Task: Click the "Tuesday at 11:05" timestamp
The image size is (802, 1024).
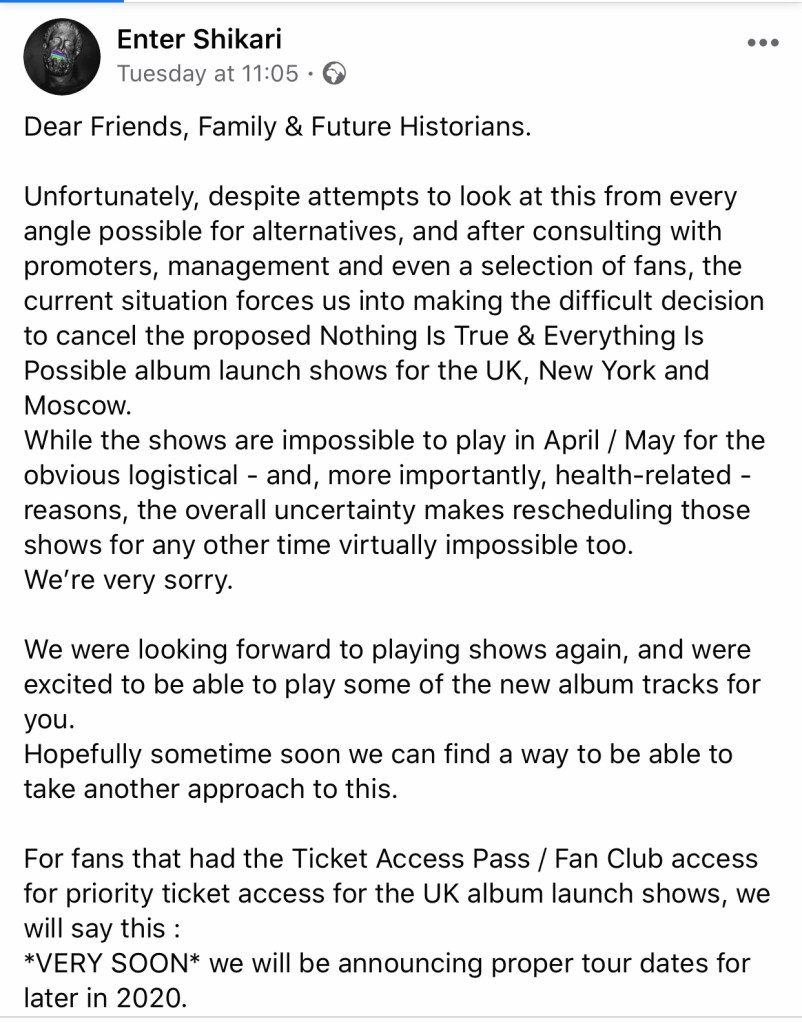Action: click(207, 73)
